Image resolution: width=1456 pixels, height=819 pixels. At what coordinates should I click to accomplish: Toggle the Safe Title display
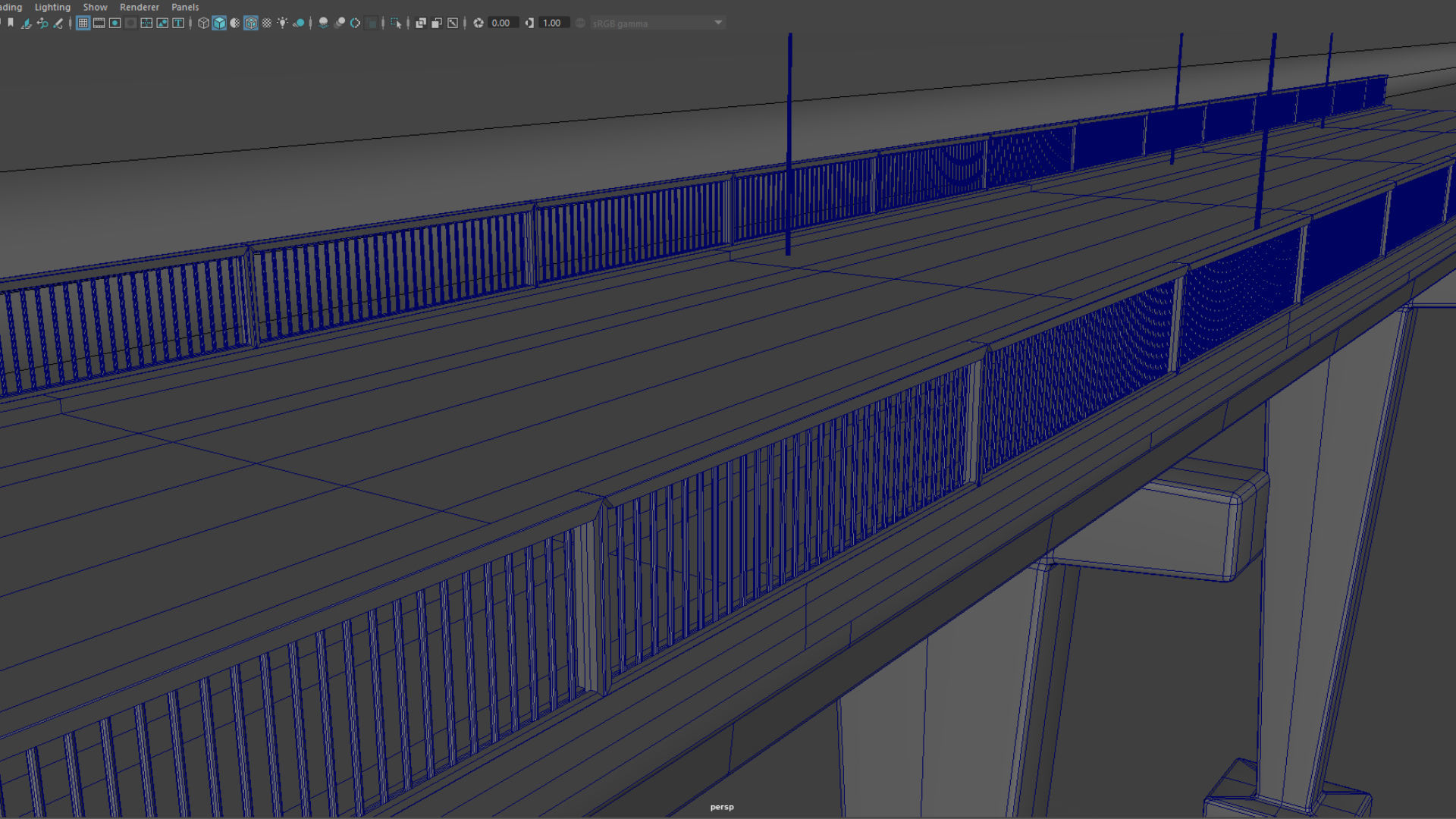pos(178,23)
